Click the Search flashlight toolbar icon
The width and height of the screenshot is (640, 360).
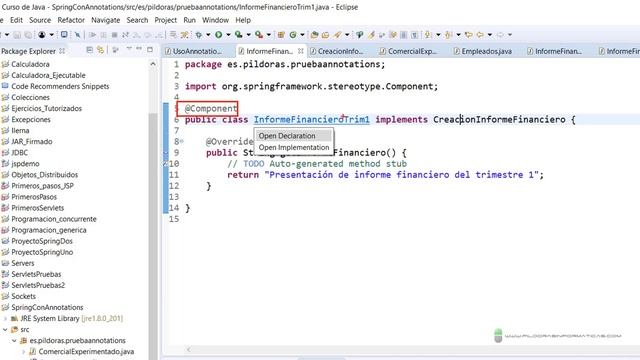337,35
